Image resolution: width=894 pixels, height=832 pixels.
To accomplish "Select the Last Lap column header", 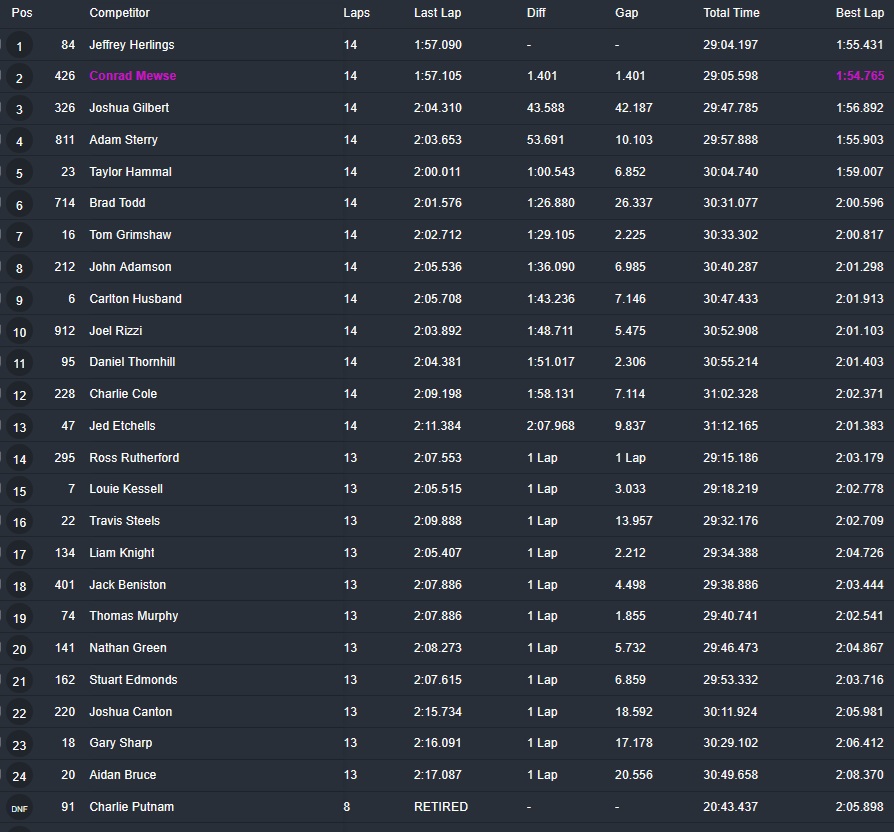I will (x=437, y=13).
